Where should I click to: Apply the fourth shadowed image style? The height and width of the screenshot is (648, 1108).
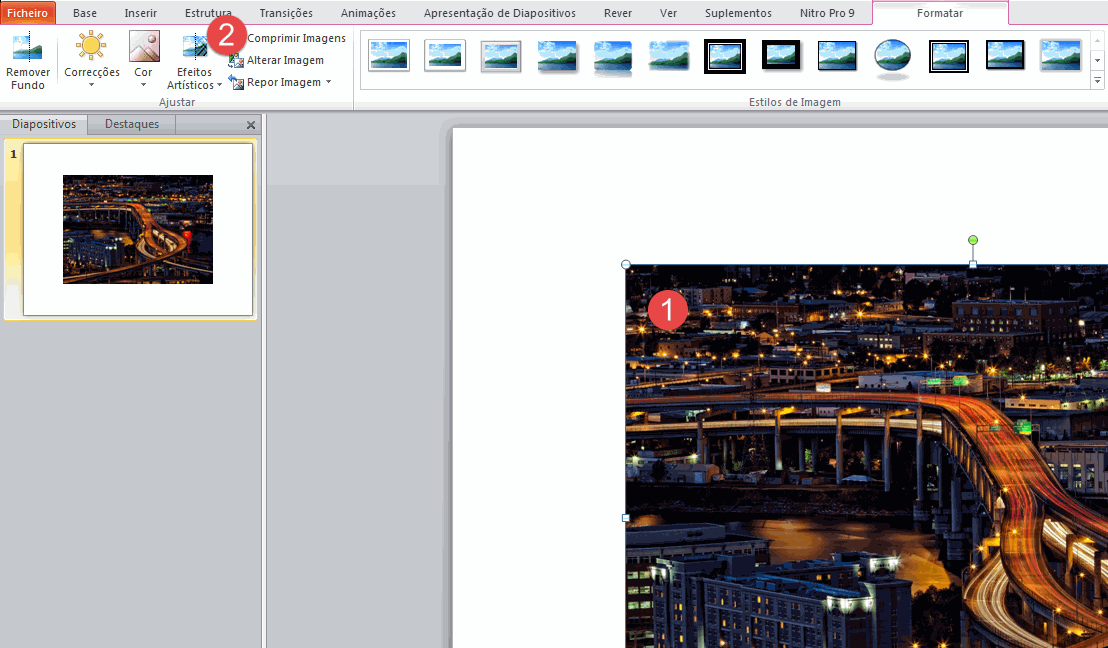tap(558, 56)
